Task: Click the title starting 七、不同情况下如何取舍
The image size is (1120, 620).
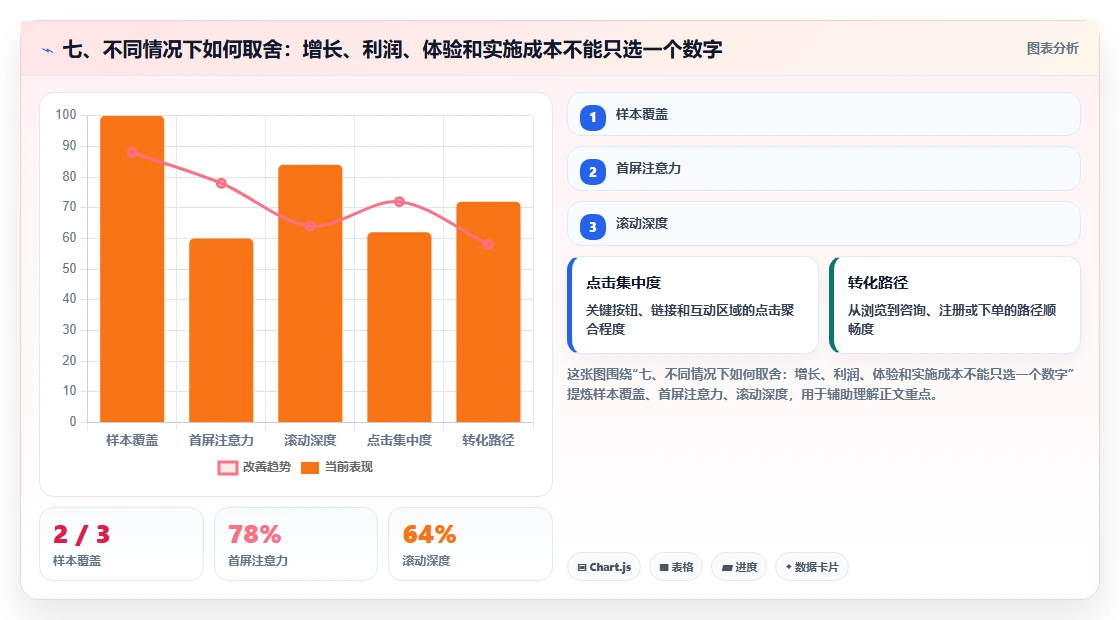Action: [392, 49]
